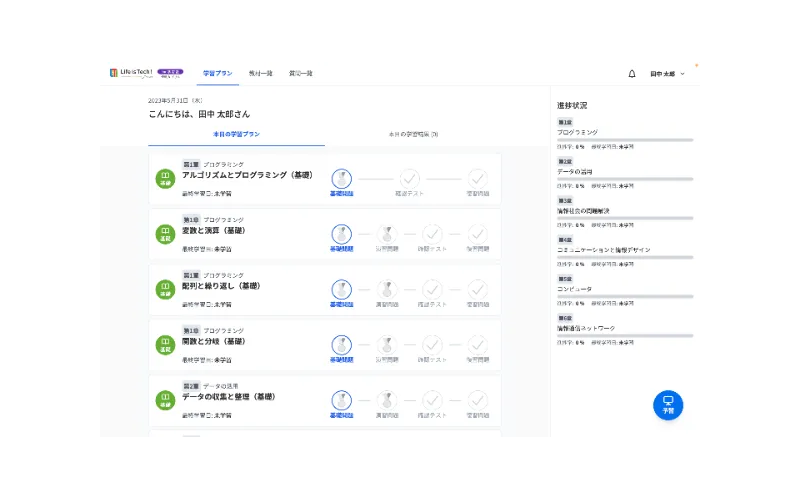Open 確認テスト step for データの収集と整理
This screenshot has height=500, width=800.
(x=432, y=401)
